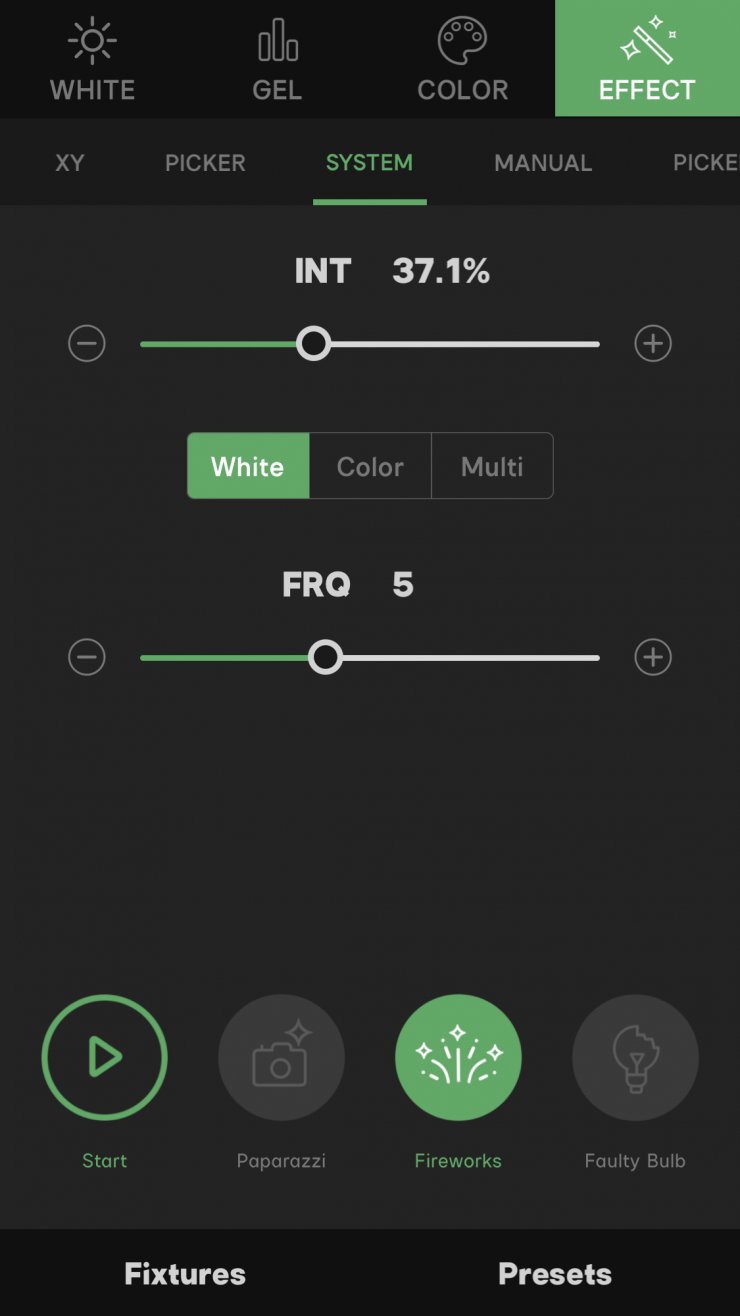
Task: Switch to the GEL mode icon
Action: pyautogui.click(x=277, y=42)
